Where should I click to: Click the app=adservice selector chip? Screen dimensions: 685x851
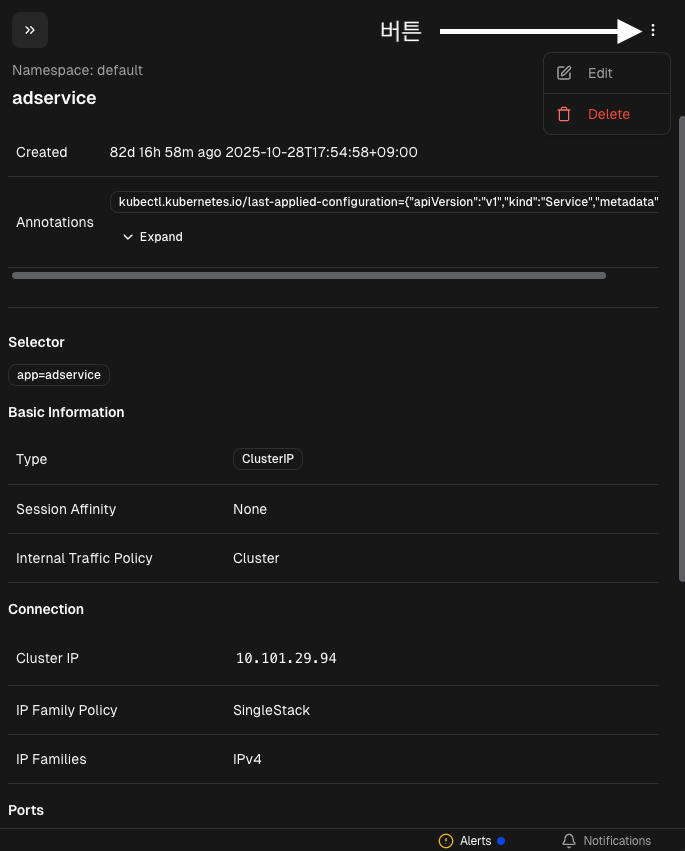[x=59, y=375]
